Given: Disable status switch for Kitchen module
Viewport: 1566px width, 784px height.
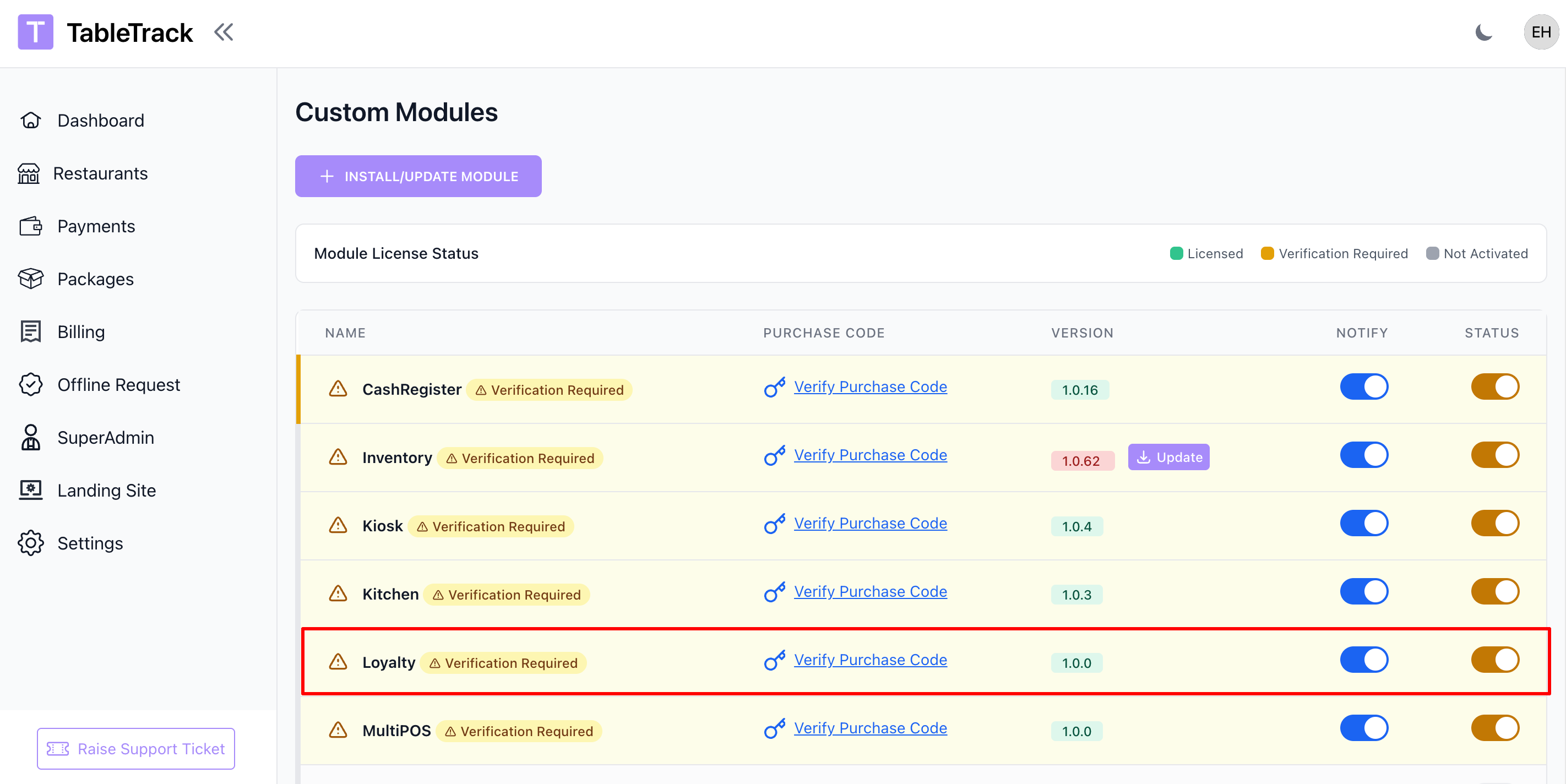Looking at the screenshot, I should (x=1494, y=592).
